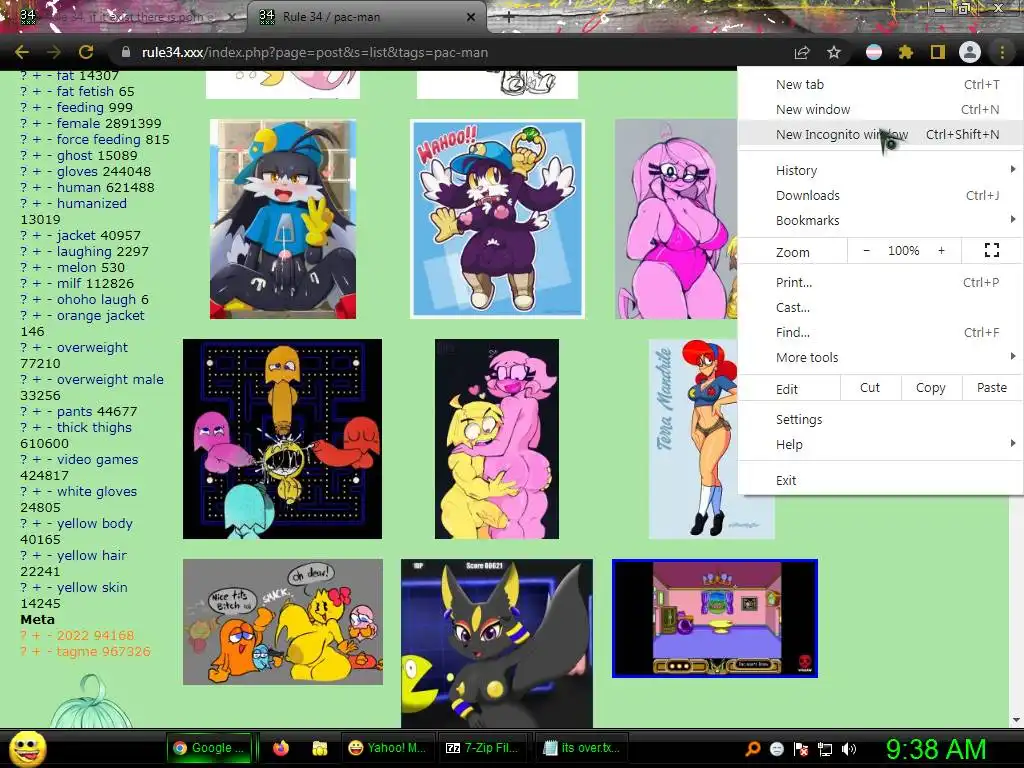Open the file explorer taskbar icon
This screenshot has height=768, width=1024.
pos(320,748)
